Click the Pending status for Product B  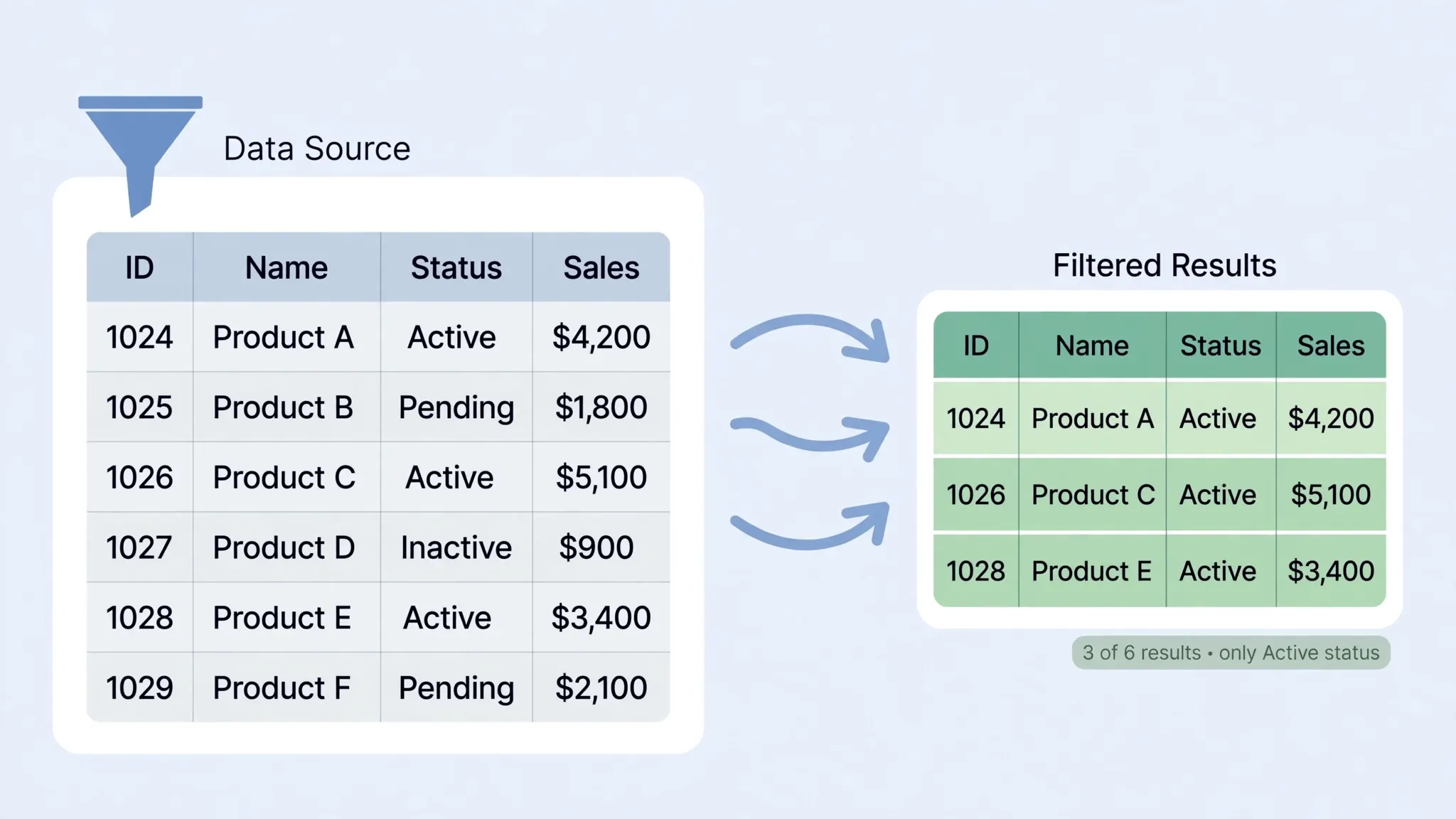click(x=456, y=408)
